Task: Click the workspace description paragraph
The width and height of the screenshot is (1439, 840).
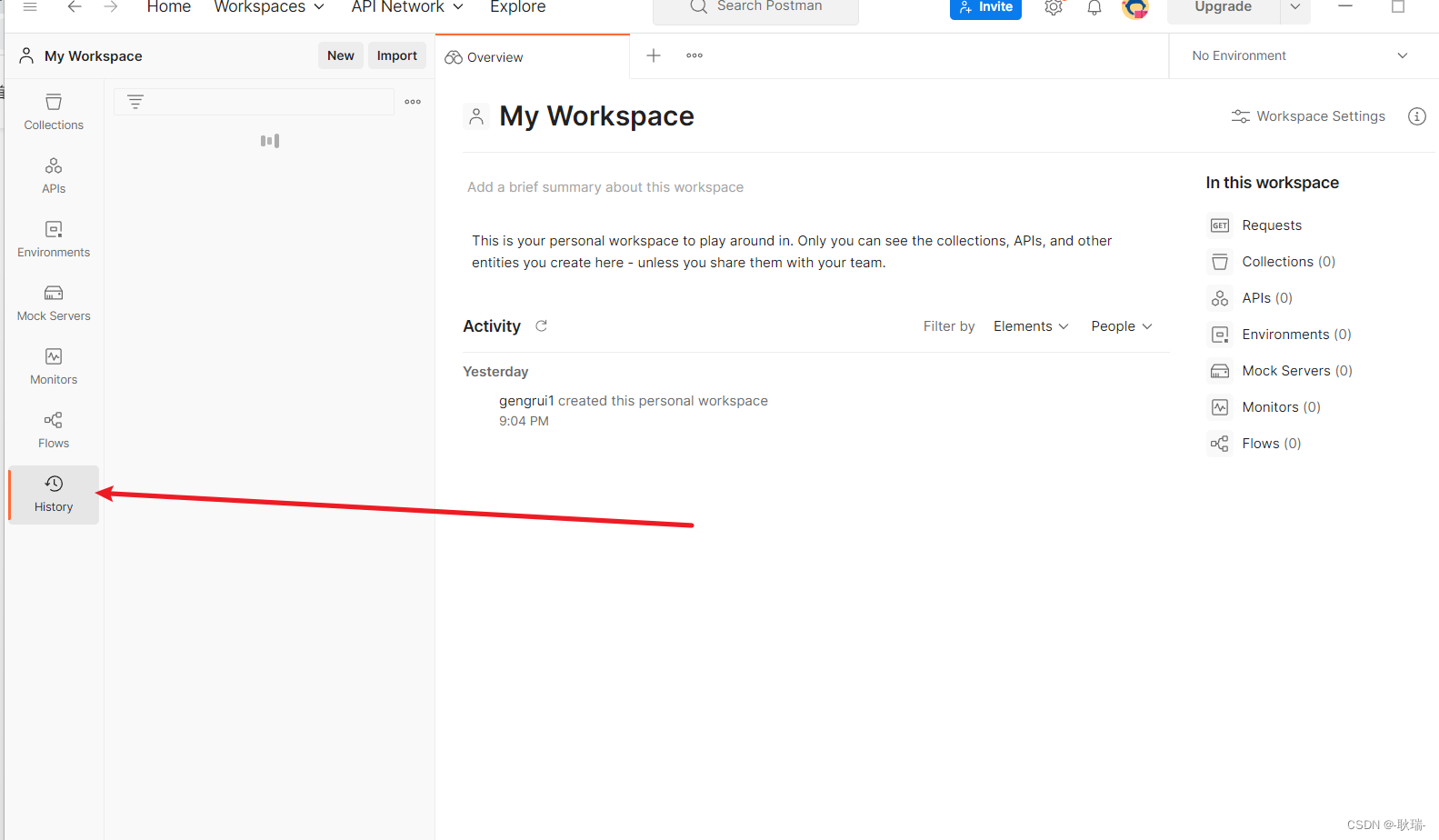Action: pyautogui.click(x=792, y=252)
